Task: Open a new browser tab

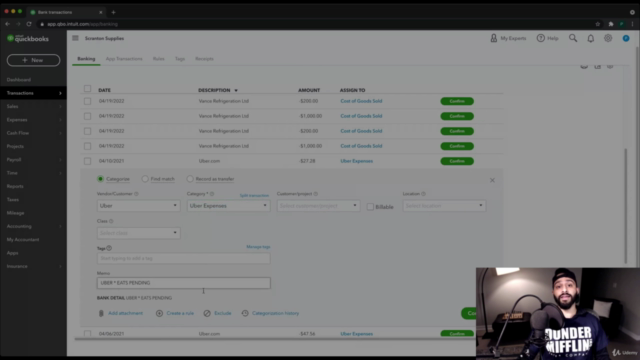Action: (x=113, y=12)
